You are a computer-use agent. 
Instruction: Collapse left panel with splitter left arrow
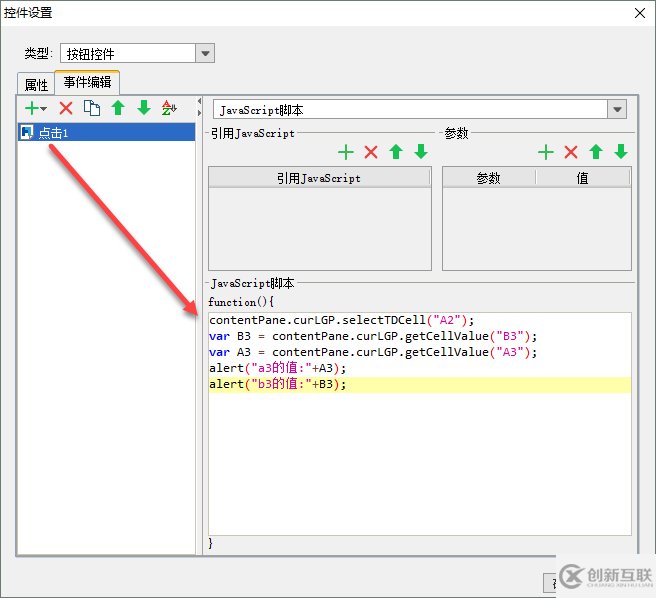(199, 101)
